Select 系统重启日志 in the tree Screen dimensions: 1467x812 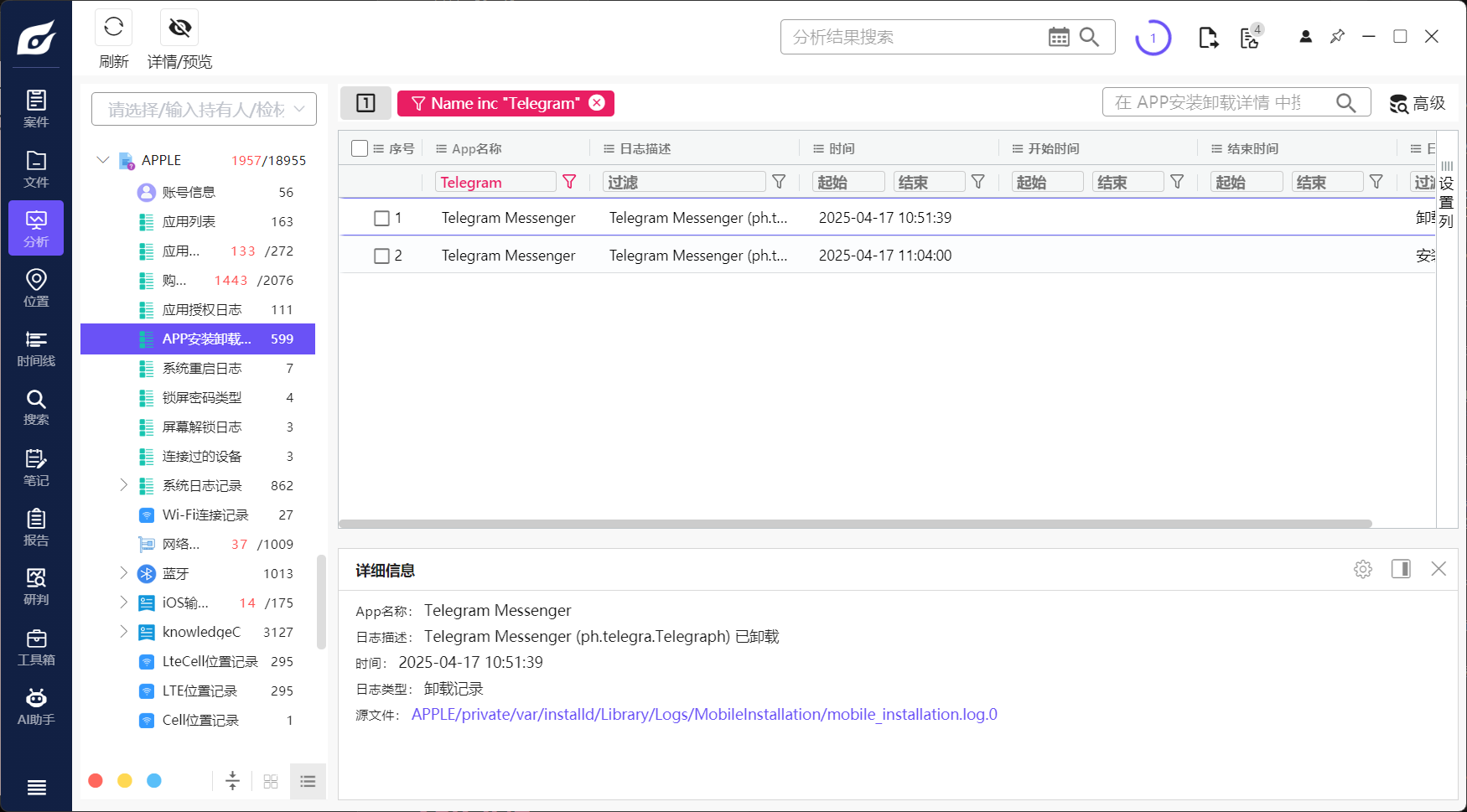[198, 369]
